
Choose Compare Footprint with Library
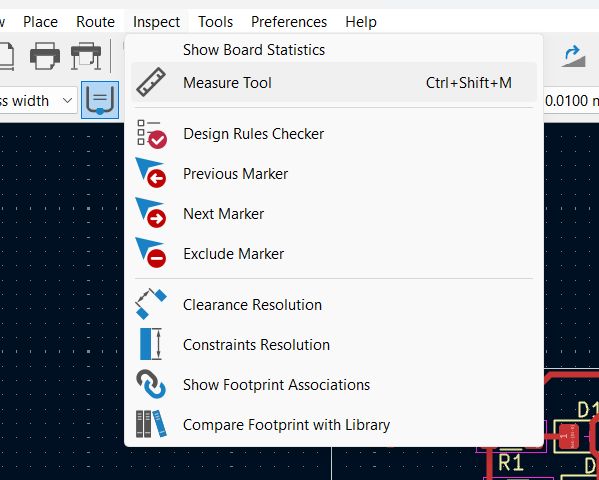point(333,425)
